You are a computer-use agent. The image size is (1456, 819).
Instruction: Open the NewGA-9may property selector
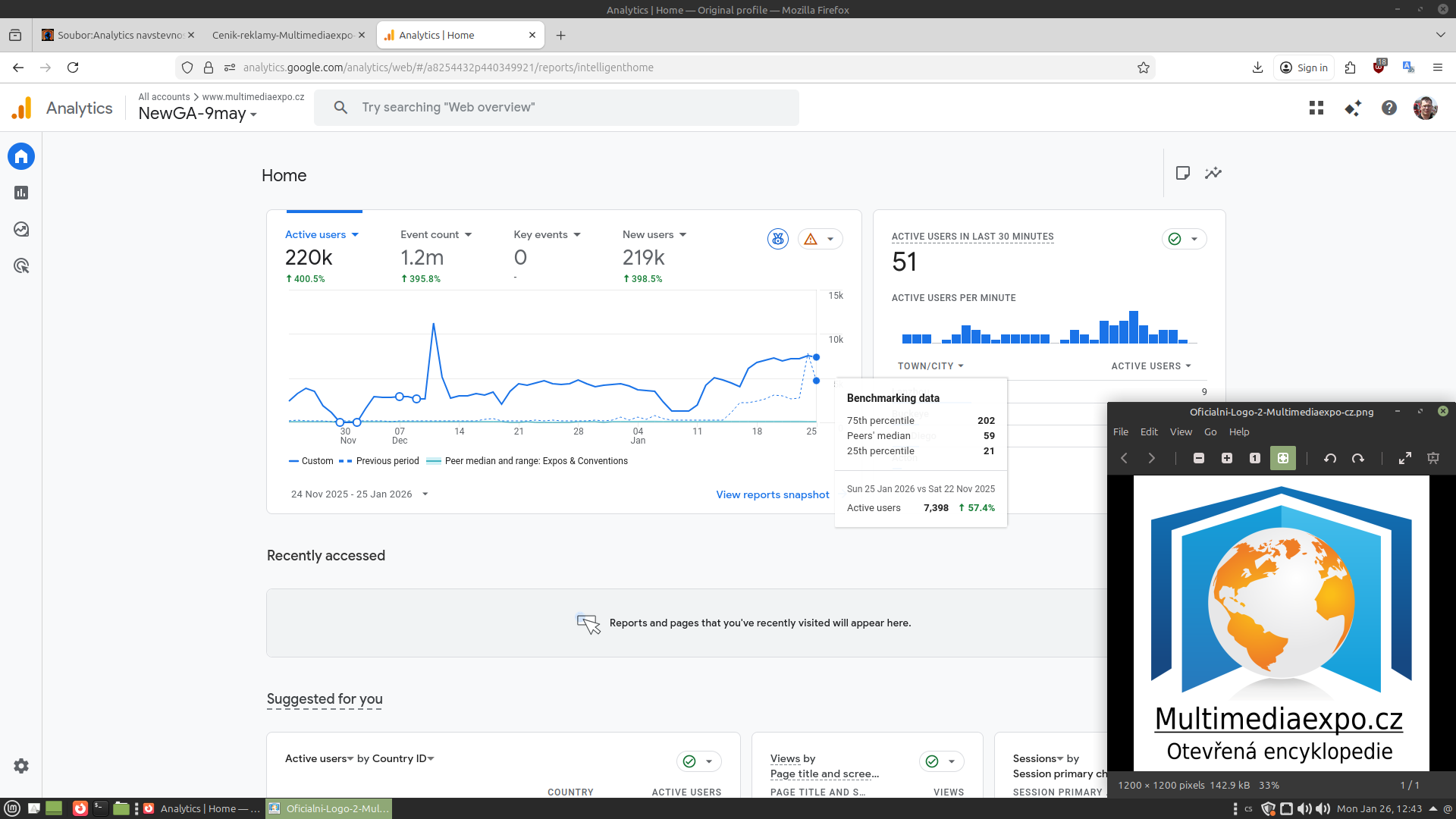click(x=197, y=114)
